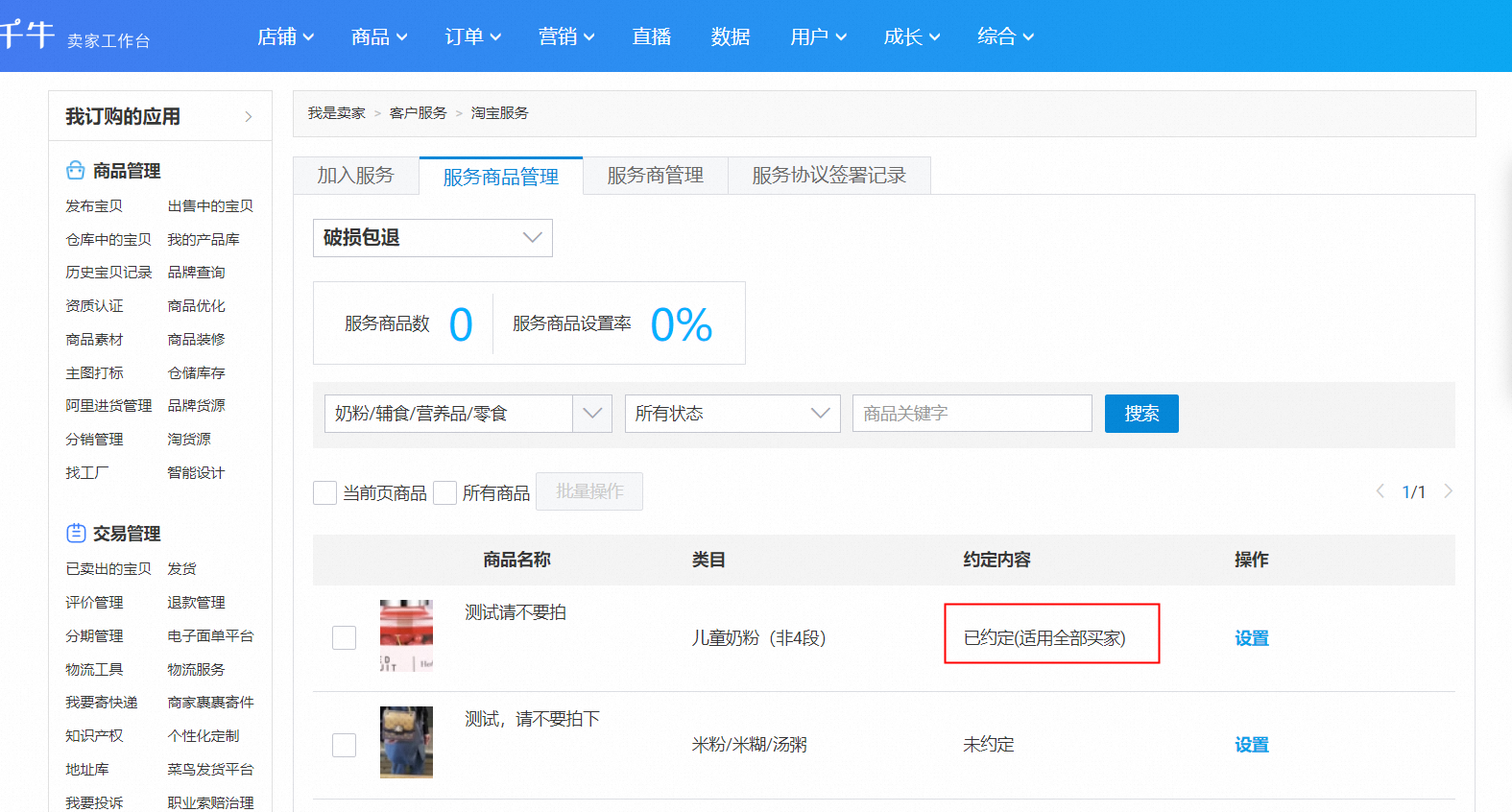Screen dimensions: 1512x812
Task: Open 仓库中的宝贝 in sidebar
Action: [x=108, y=240]
